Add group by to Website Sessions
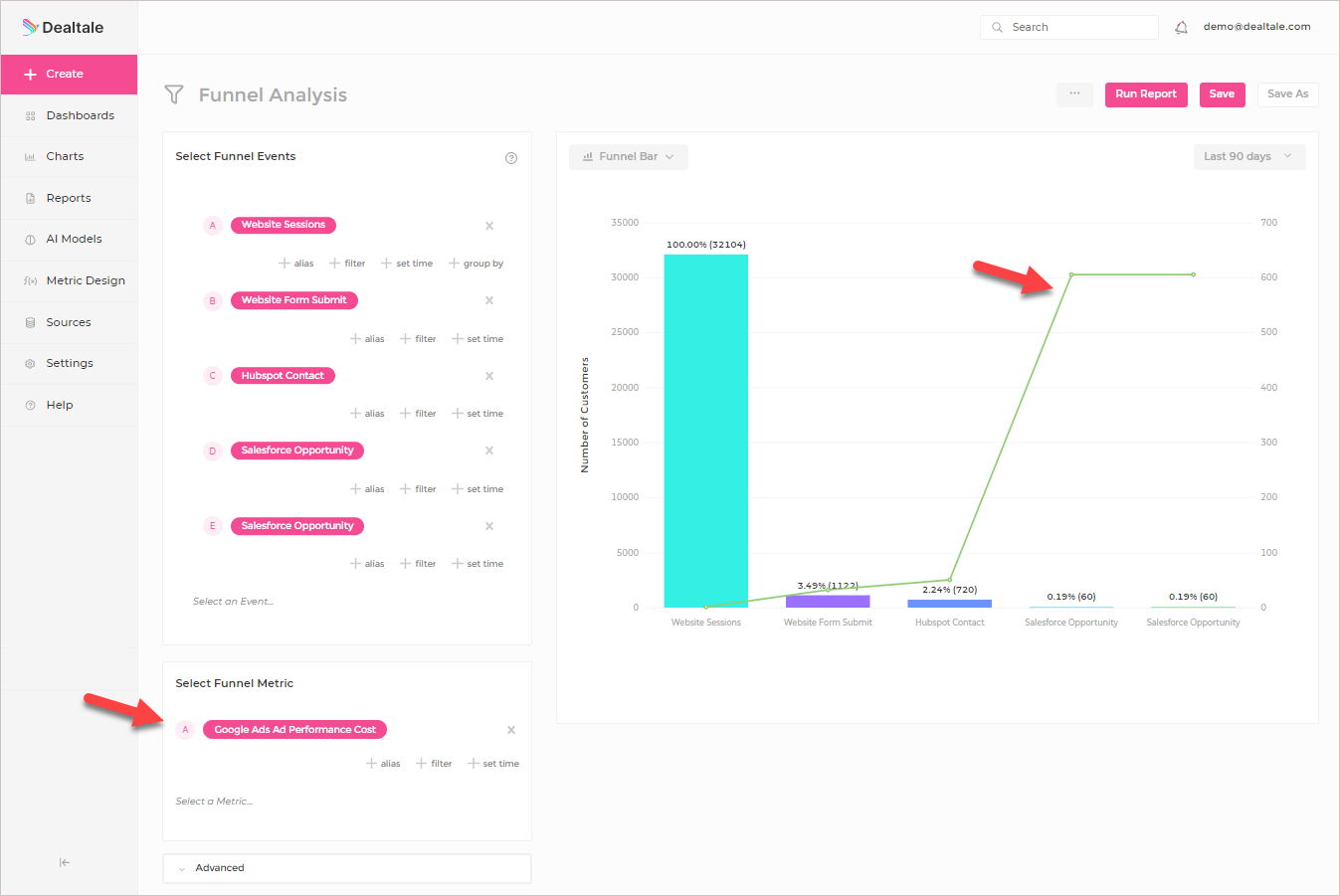Image resolution: width=1340 pixels, height=896 pixels. point(477,264)
